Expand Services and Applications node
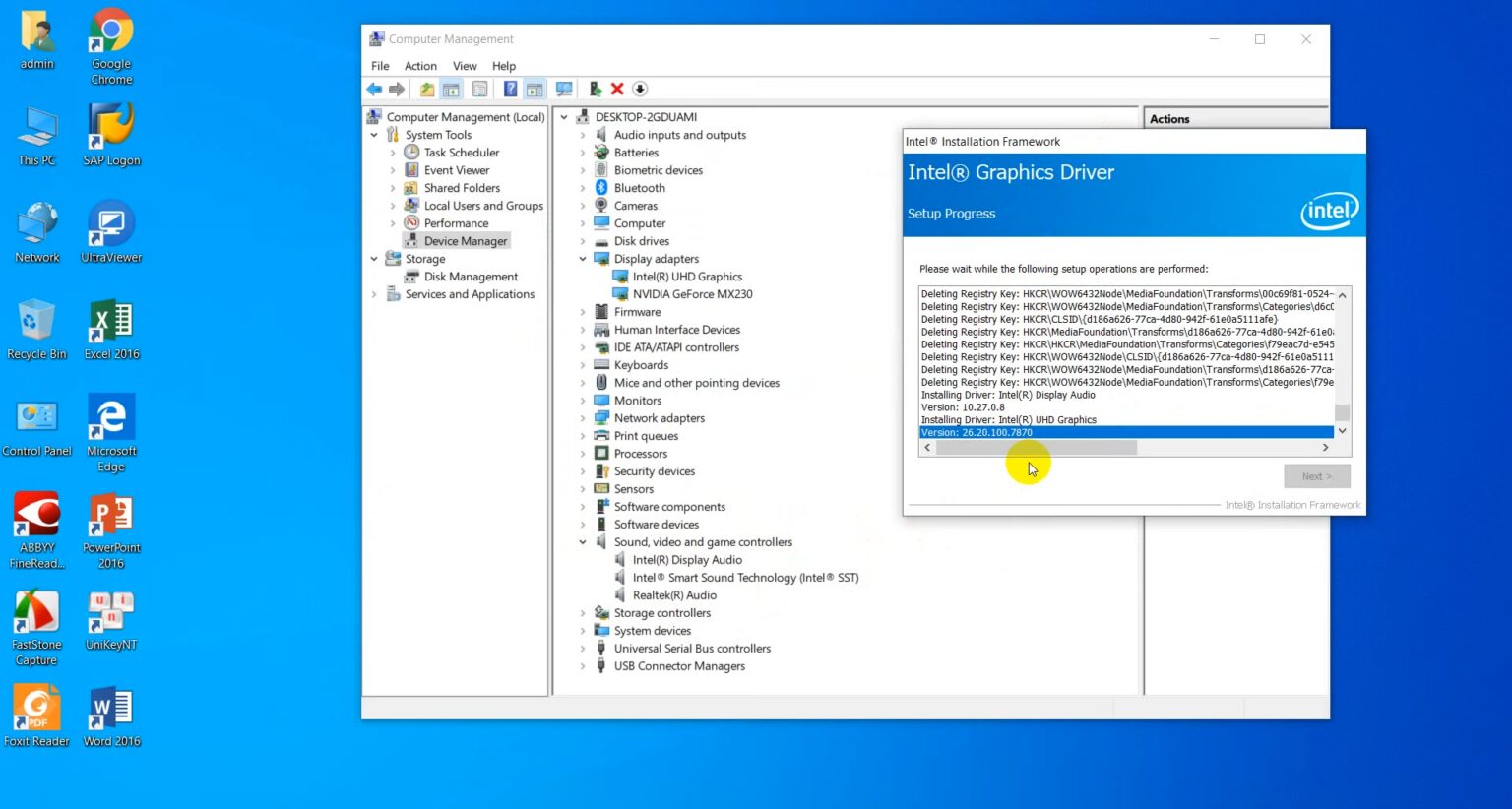The height and width of the screenshot is (809, 1512). pyautogui.click(x=374, y=294)
